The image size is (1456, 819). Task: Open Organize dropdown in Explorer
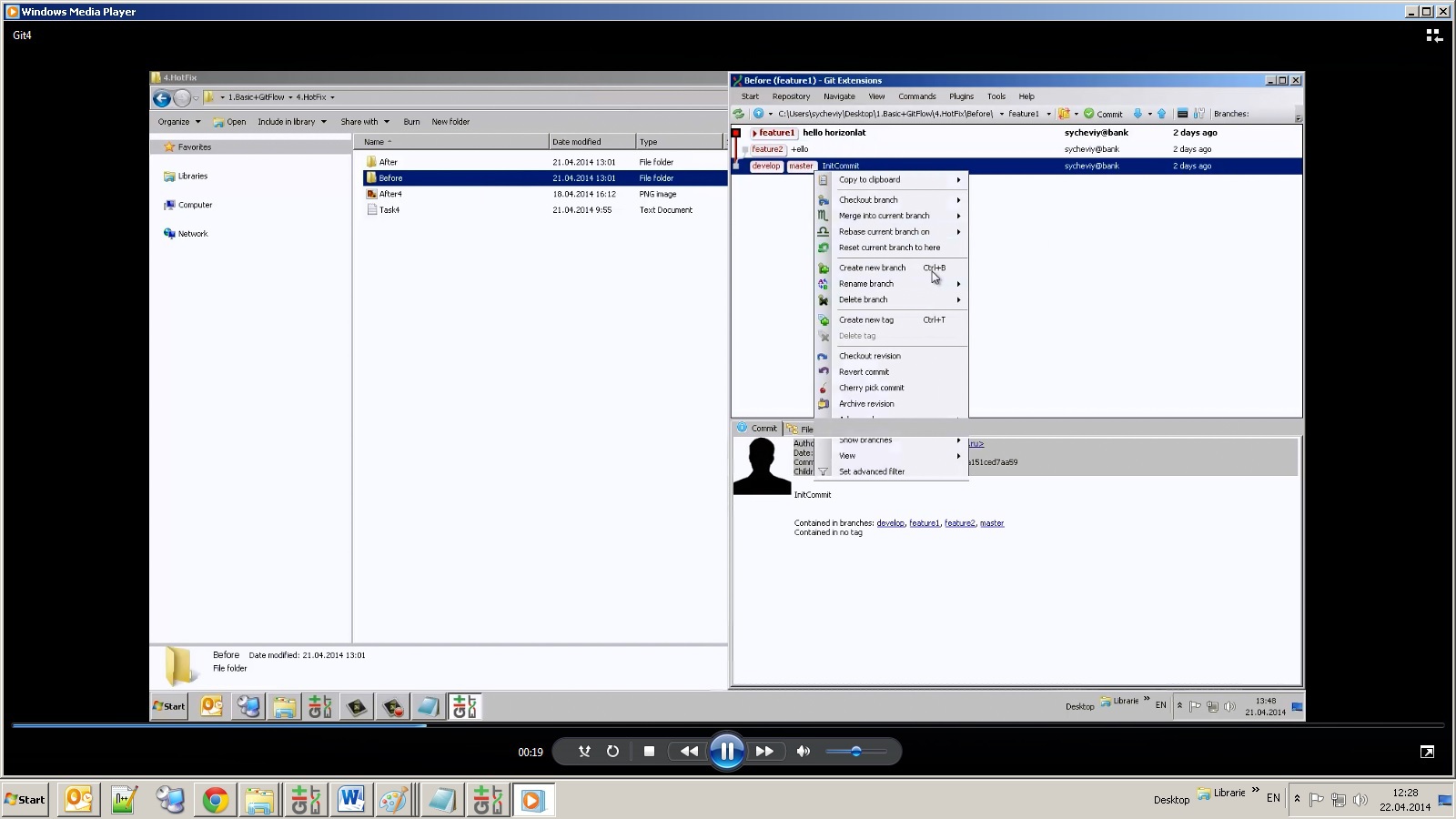point(178,122)
